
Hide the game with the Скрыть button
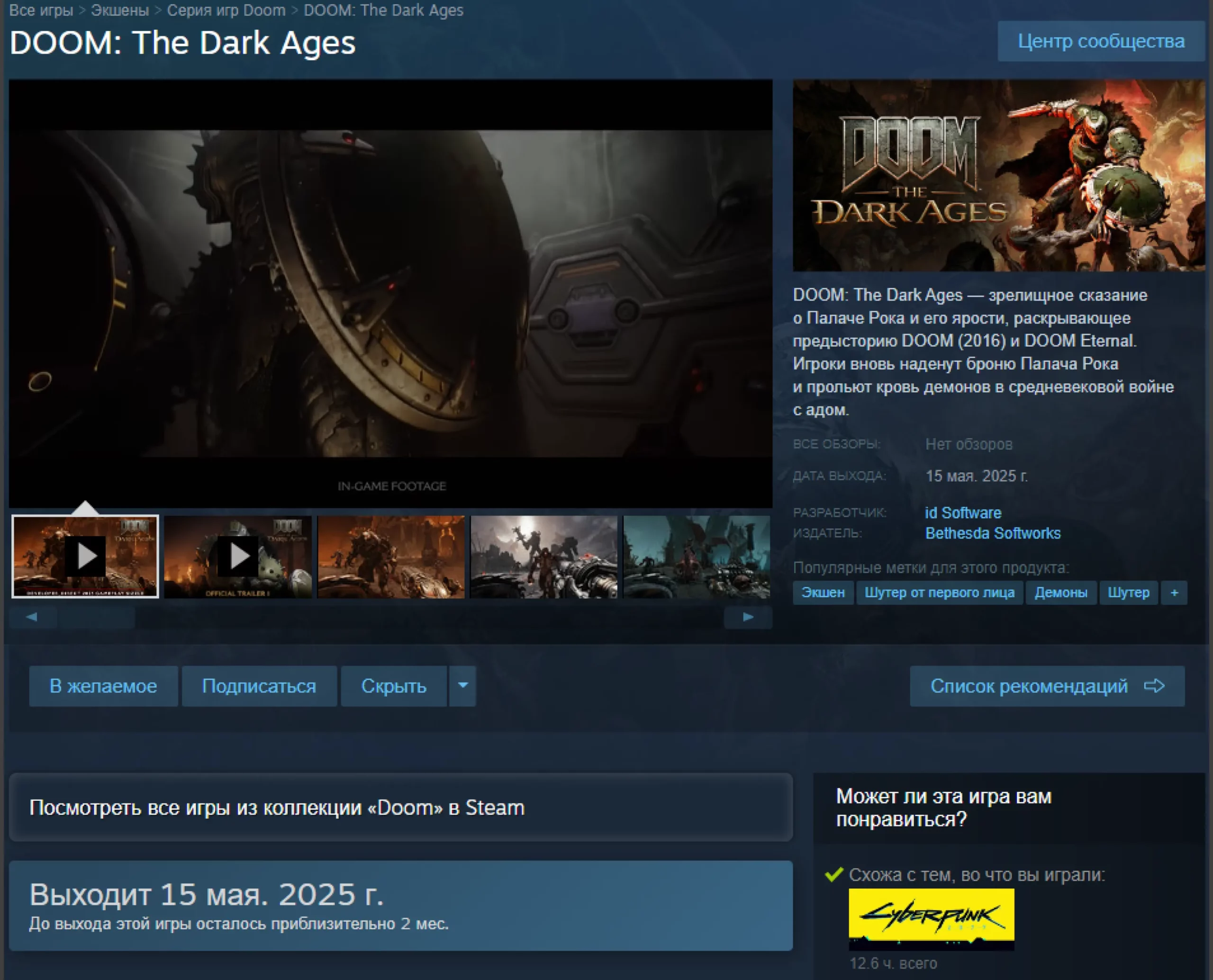[394, 686]
